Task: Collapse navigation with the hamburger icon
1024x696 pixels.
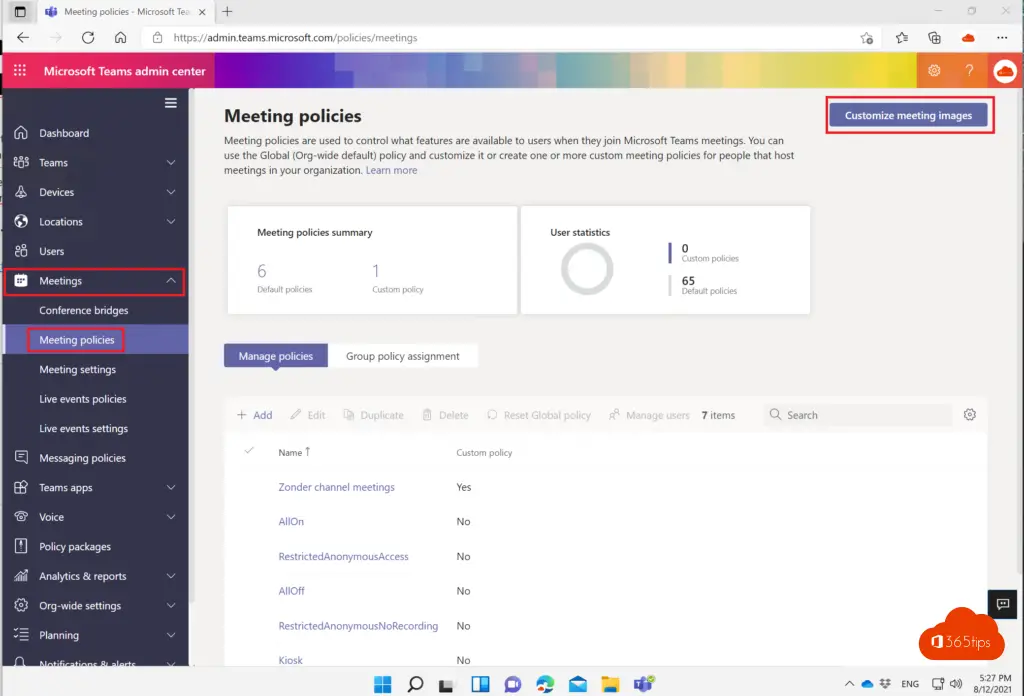Action: coord(171,103)
